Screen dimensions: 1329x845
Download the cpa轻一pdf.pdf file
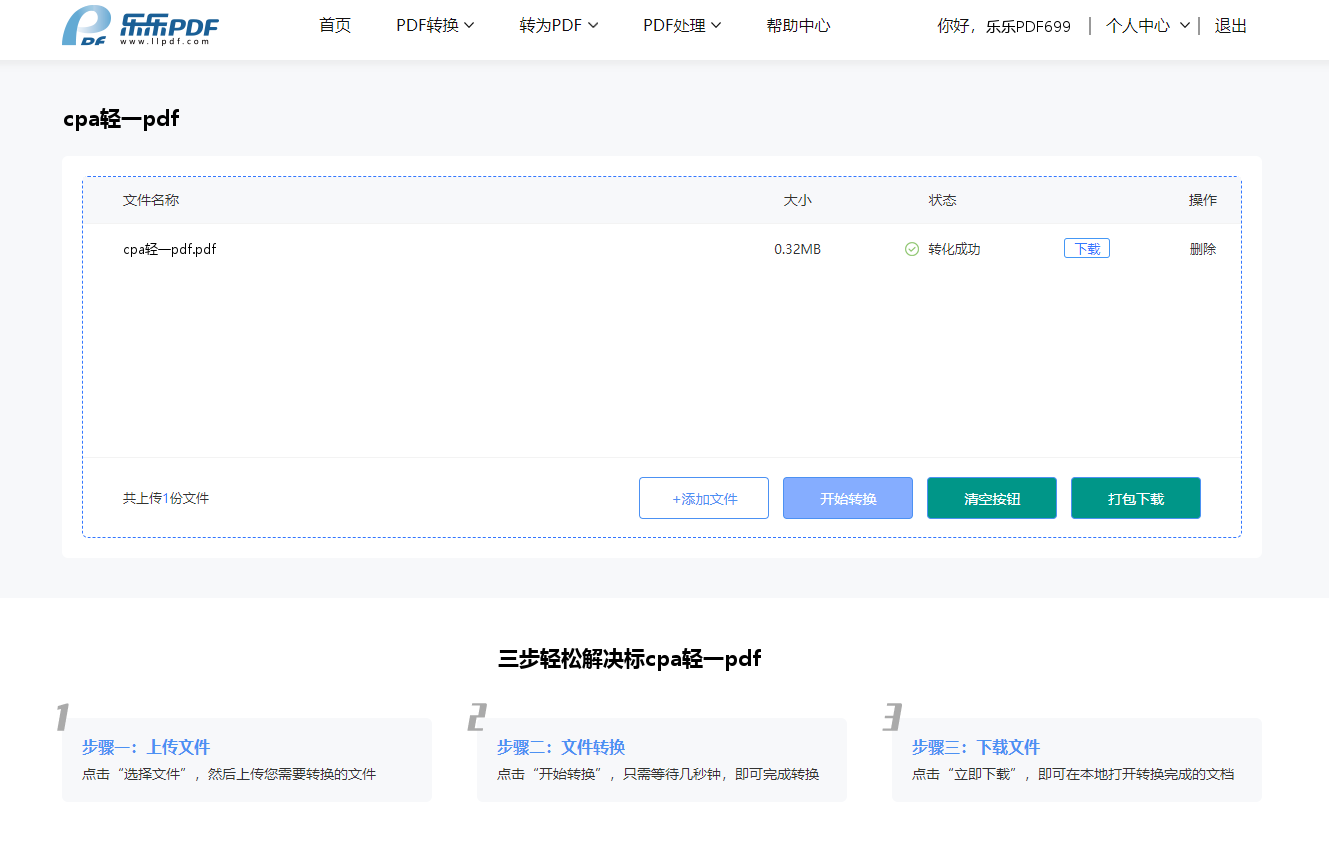(1087, 249)
